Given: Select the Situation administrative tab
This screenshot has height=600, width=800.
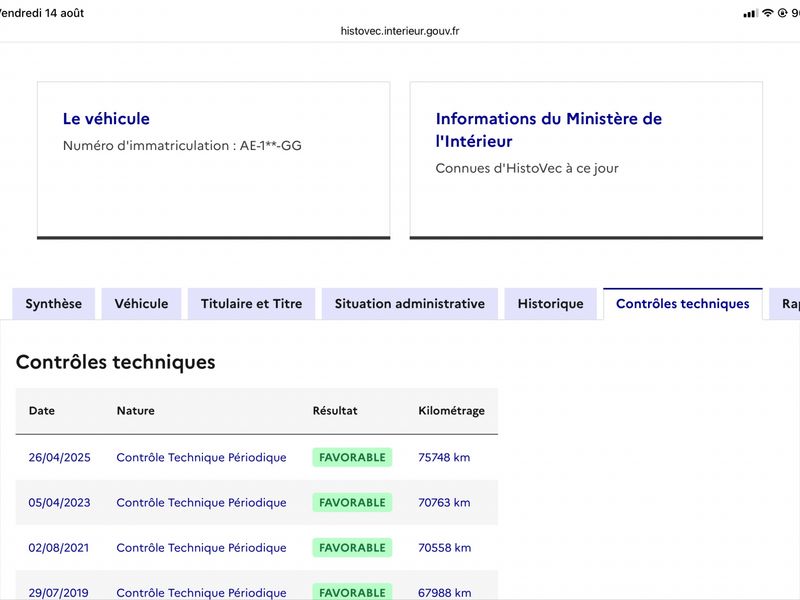Looking at the screenshot, I should click(x=410, y=304).
